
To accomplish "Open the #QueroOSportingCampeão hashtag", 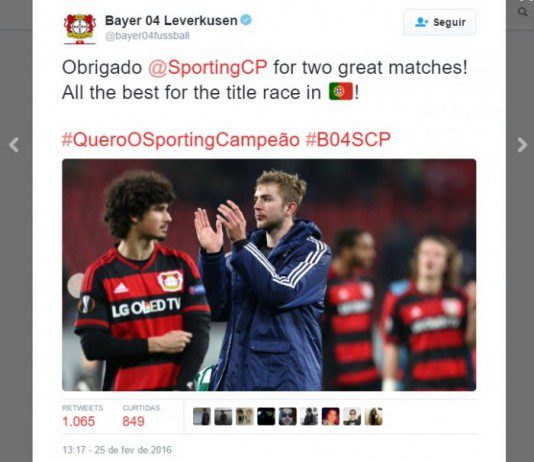I will (180, 140).
